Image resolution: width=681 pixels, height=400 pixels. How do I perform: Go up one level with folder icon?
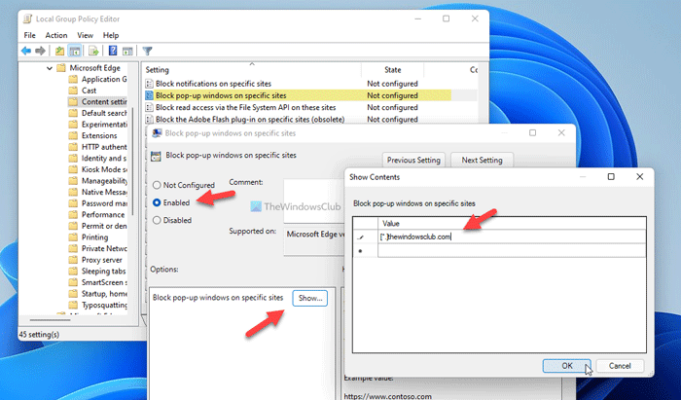60,51
